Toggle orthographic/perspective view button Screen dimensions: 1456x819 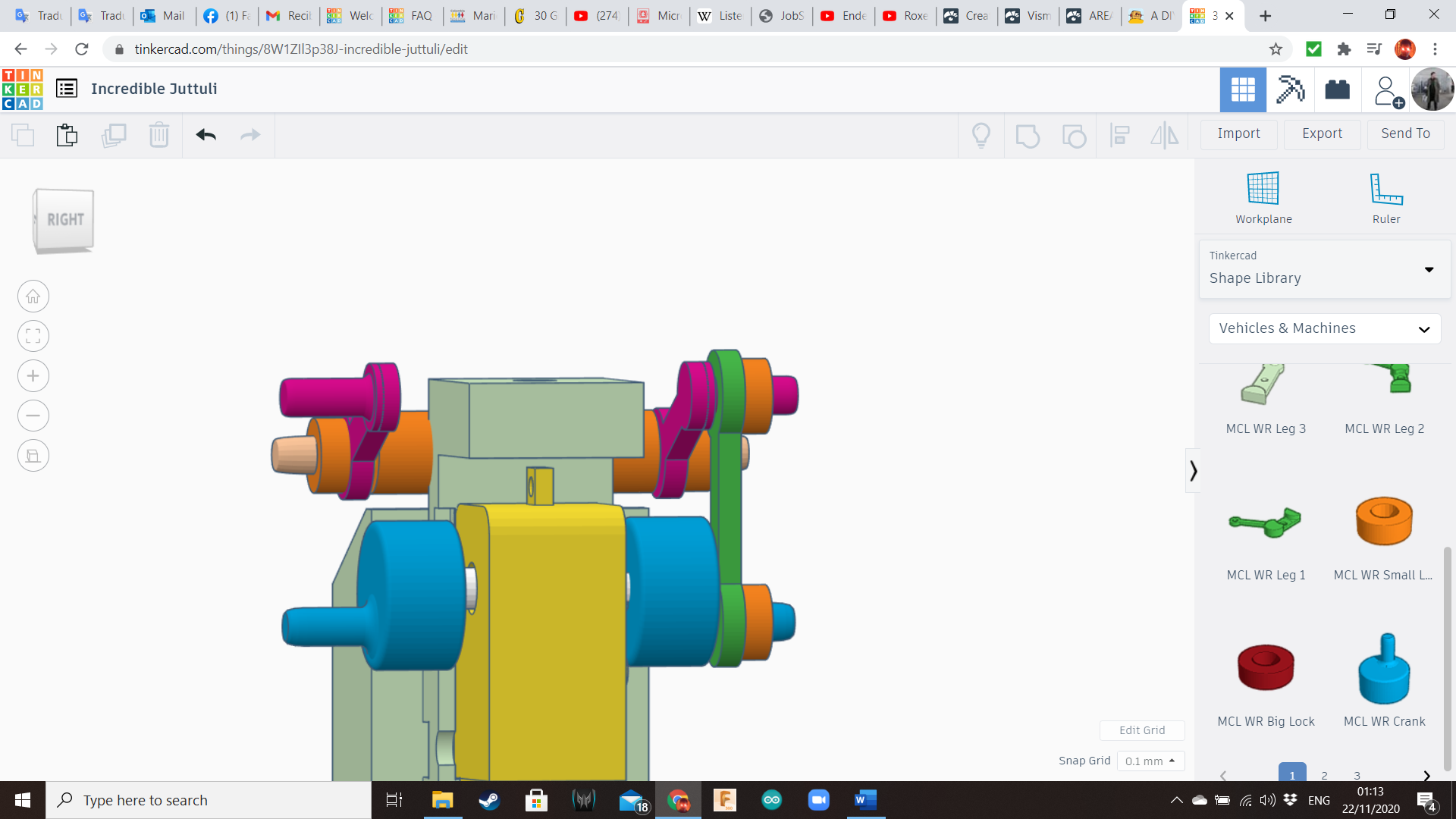click(33, 456)
